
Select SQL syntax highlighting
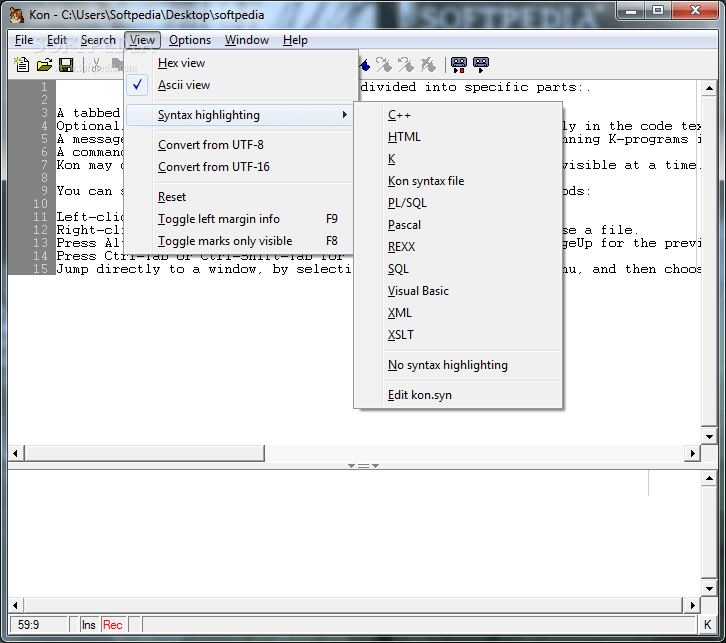[x=458, y=269]
